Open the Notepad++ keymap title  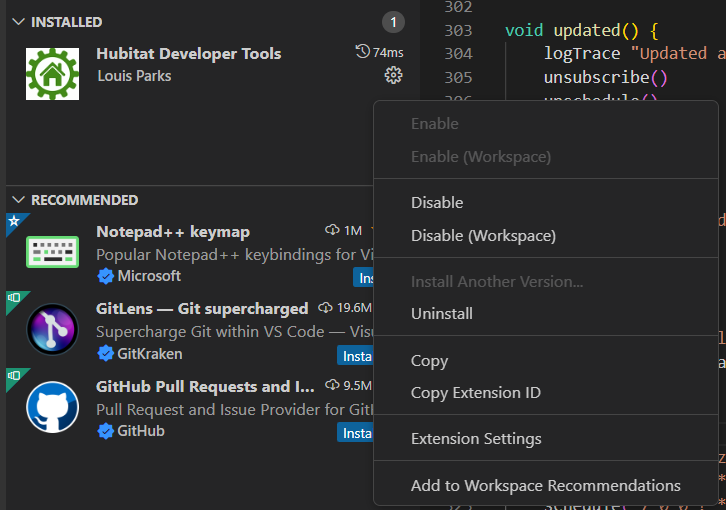[173, 232]
